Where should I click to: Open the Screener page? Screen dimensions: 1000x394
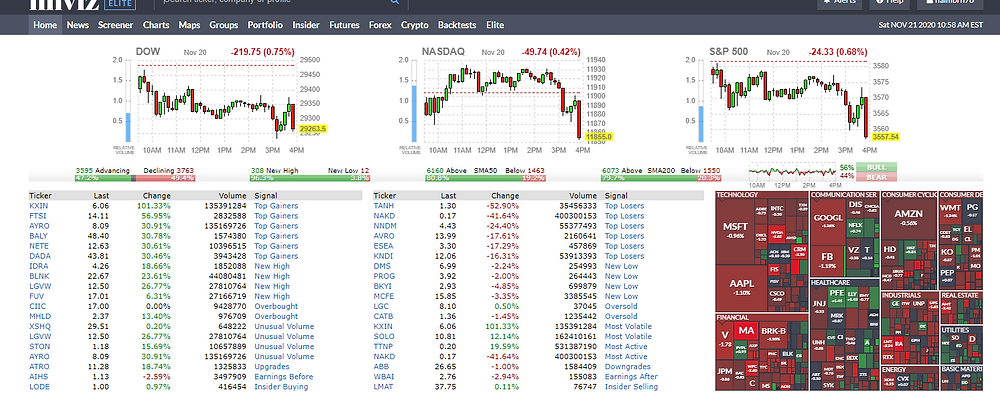[x=115, y=25]
